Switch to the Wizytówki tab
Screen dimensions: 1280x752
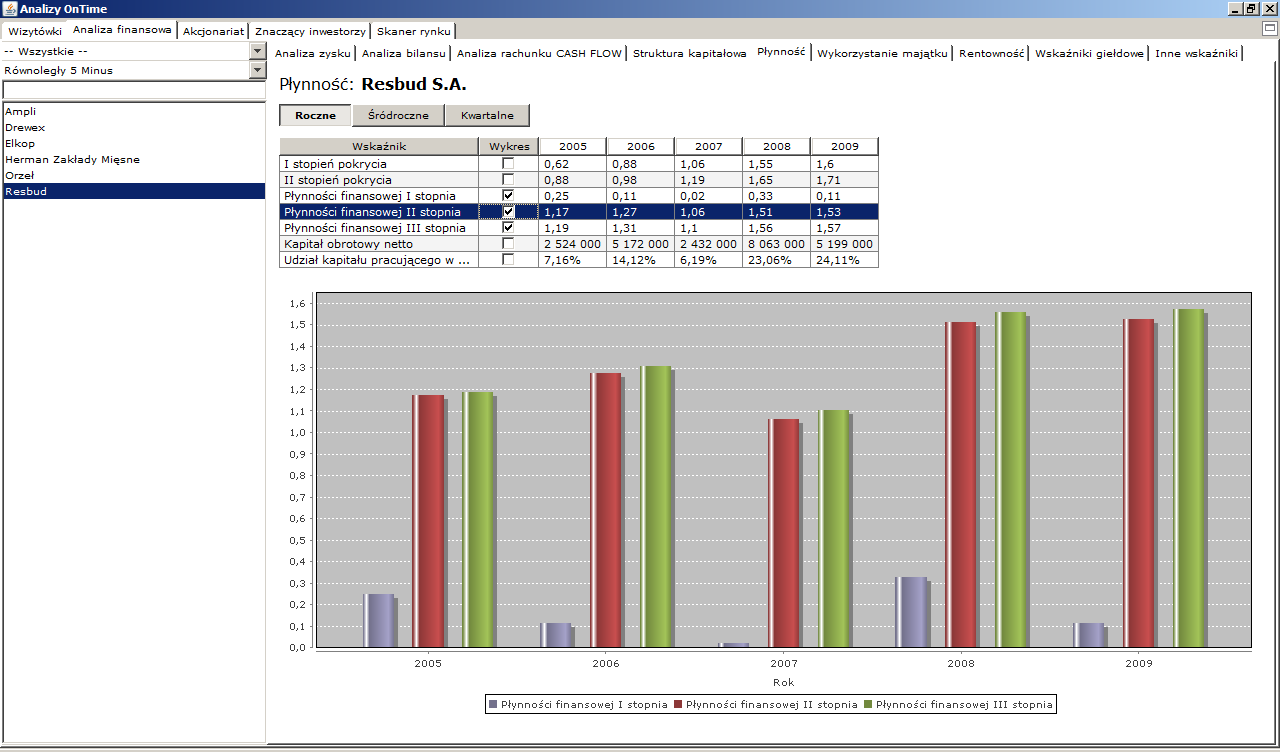coord(34,31)
